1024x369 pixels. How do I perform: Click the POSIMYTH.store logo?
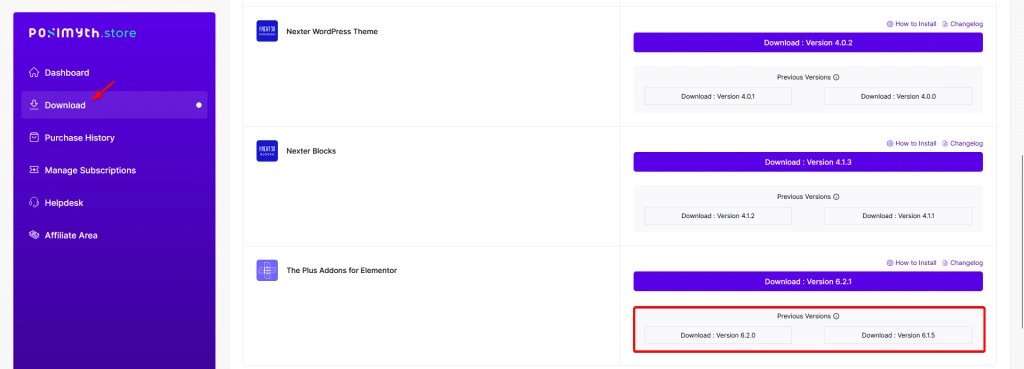82,33
